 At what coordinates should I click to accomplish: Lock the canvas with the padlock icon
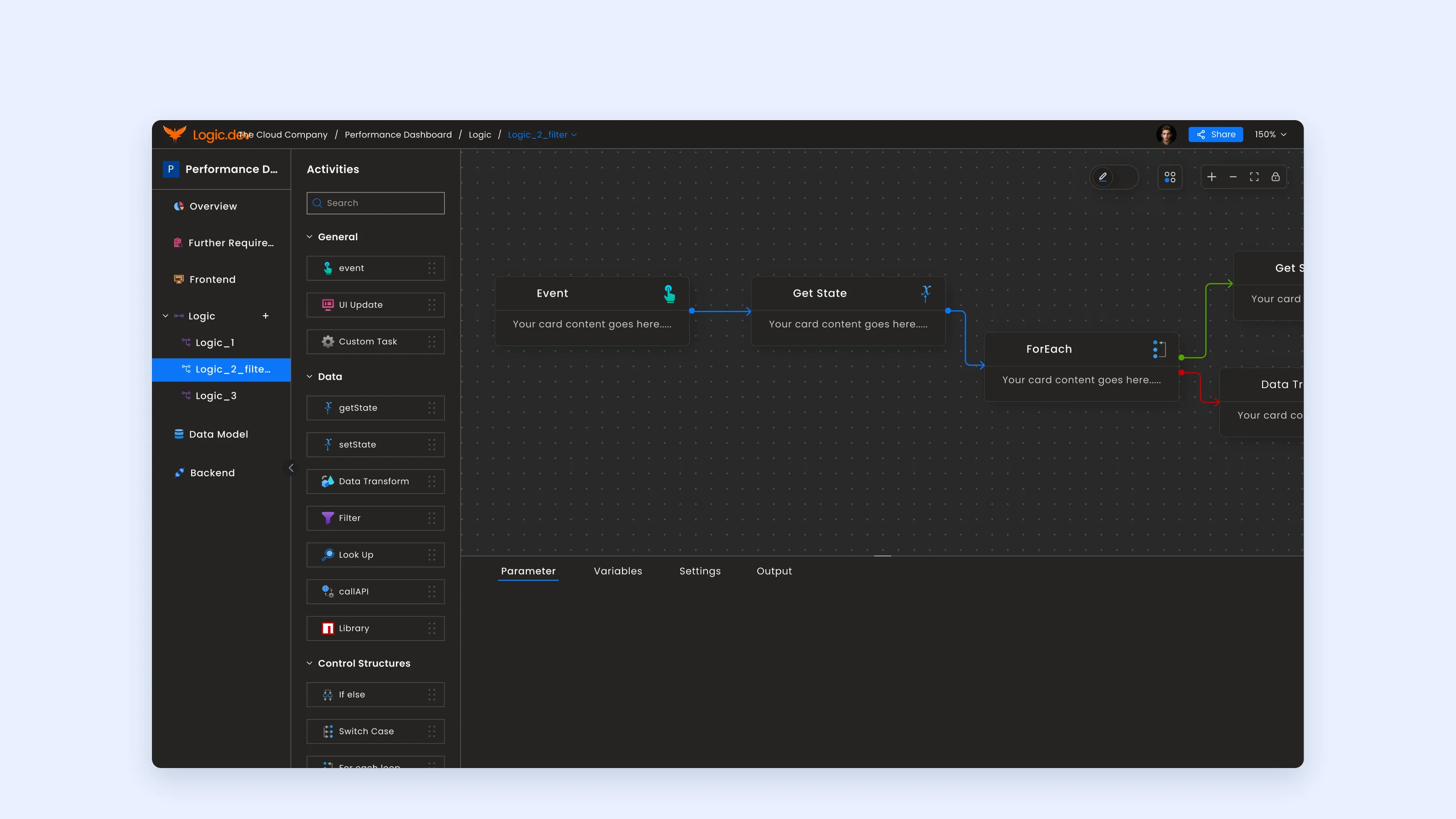coord(1275,177)
